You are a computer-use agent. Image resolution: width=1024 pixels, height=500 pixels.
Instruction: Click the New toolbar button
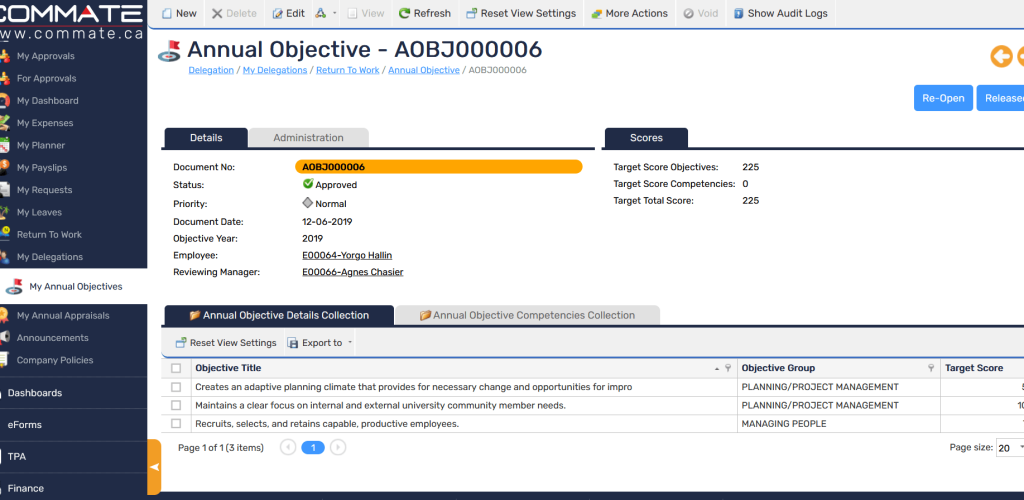click(x=179, y=13)
